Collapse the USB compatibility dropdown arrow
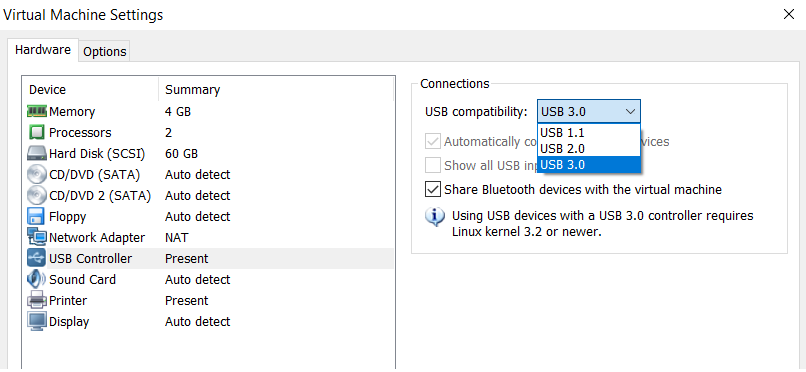 [x=630, y=112]
